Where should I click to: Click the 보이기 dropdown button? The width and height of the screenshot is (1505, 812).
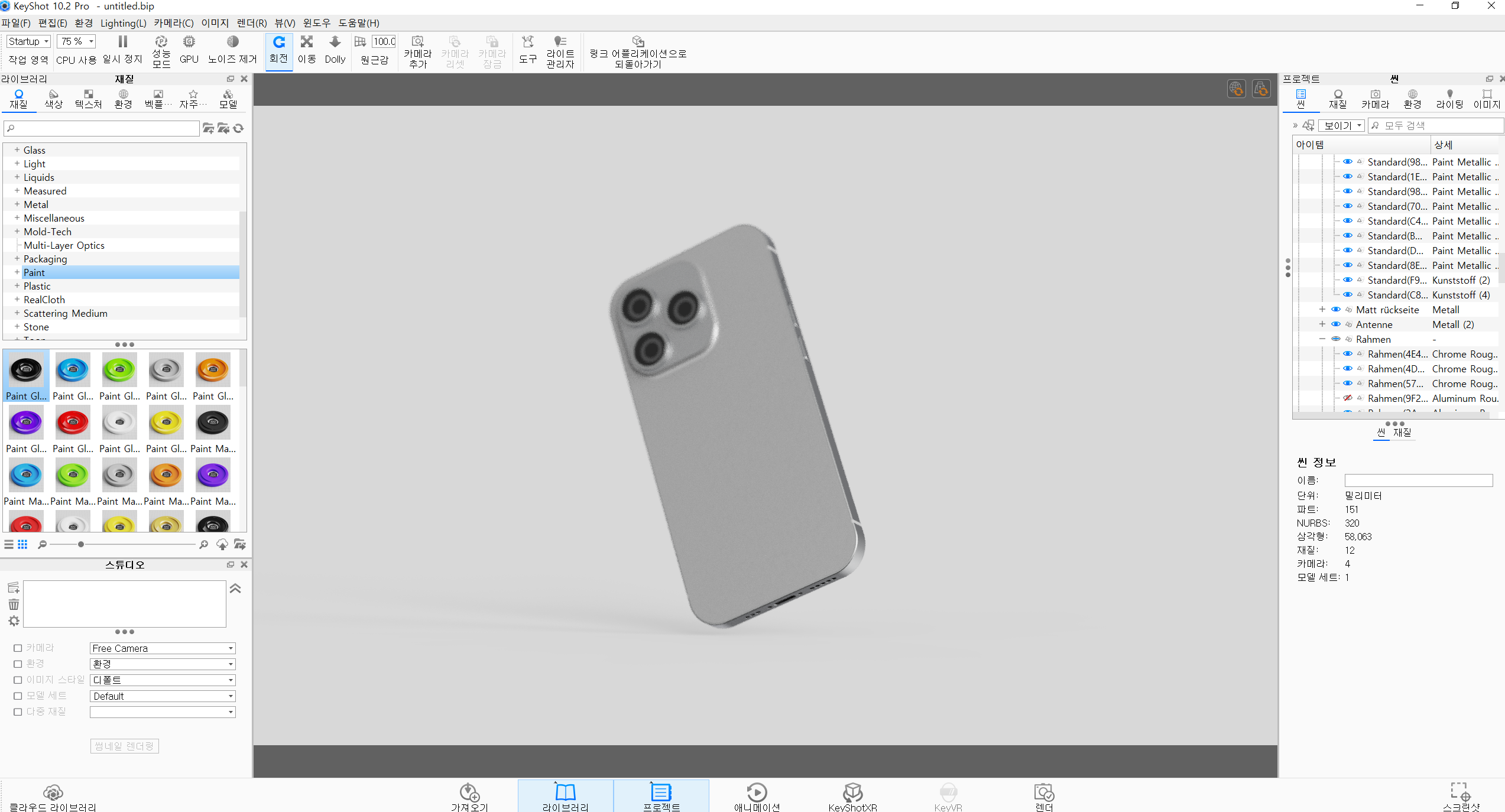click(x=1342, y=125)
